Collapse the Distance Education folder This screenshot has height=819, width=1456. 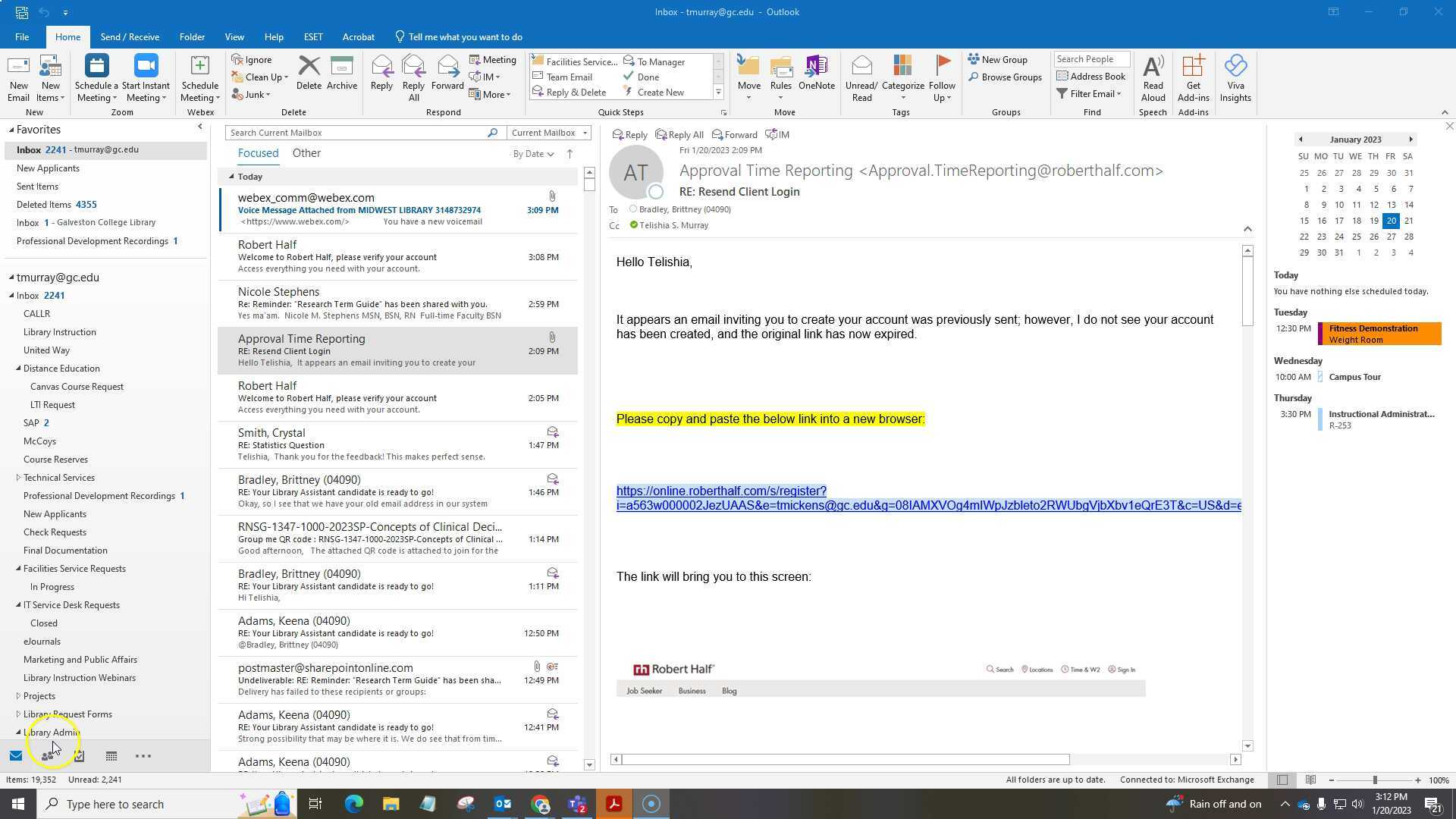click(19, 369)
